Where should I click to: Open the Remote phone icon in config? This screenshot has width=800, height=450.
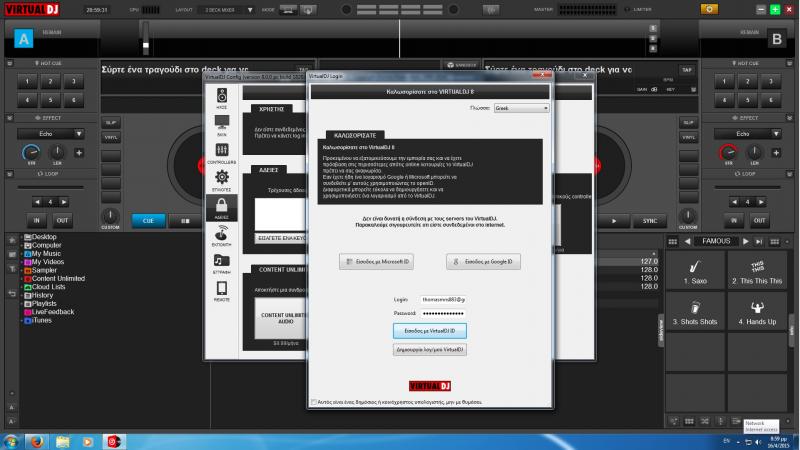tap(221, 289)
